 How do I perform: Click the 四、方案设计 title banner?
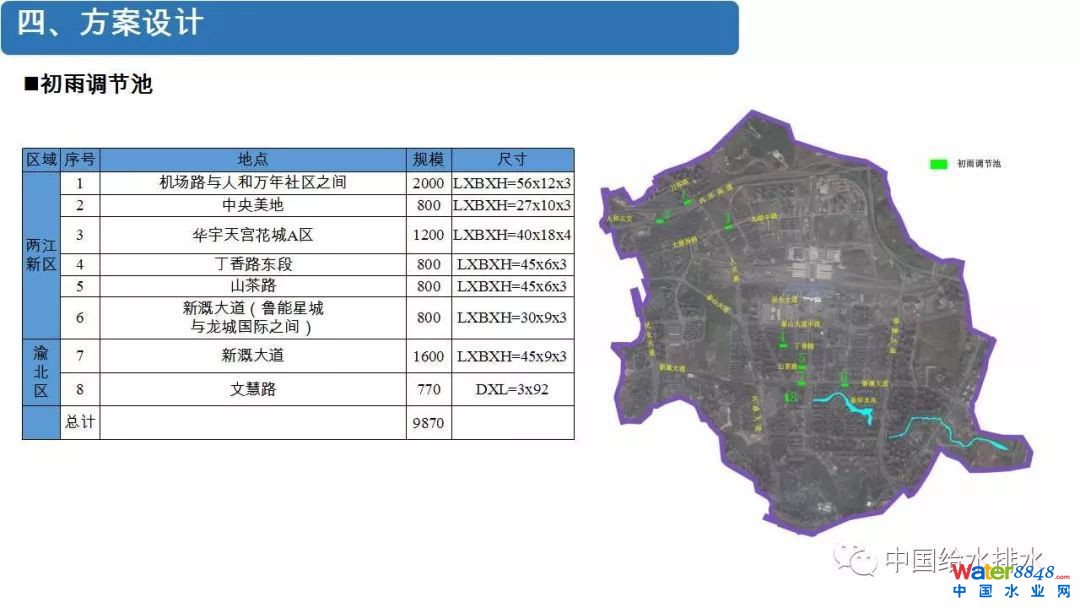click(370, 27)
